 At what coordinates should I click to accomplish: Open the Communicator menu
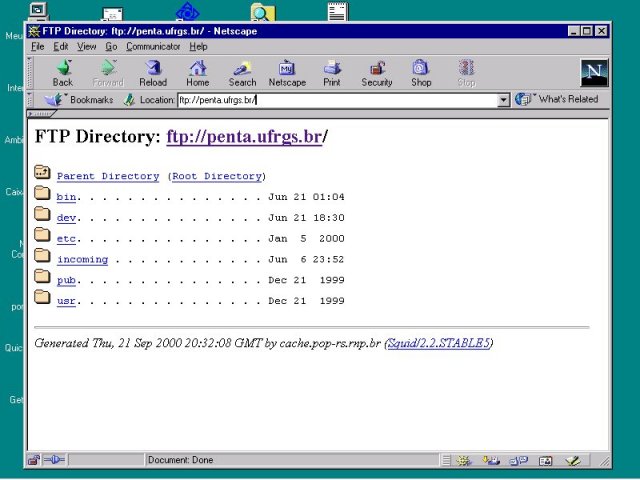pos(153,47)
